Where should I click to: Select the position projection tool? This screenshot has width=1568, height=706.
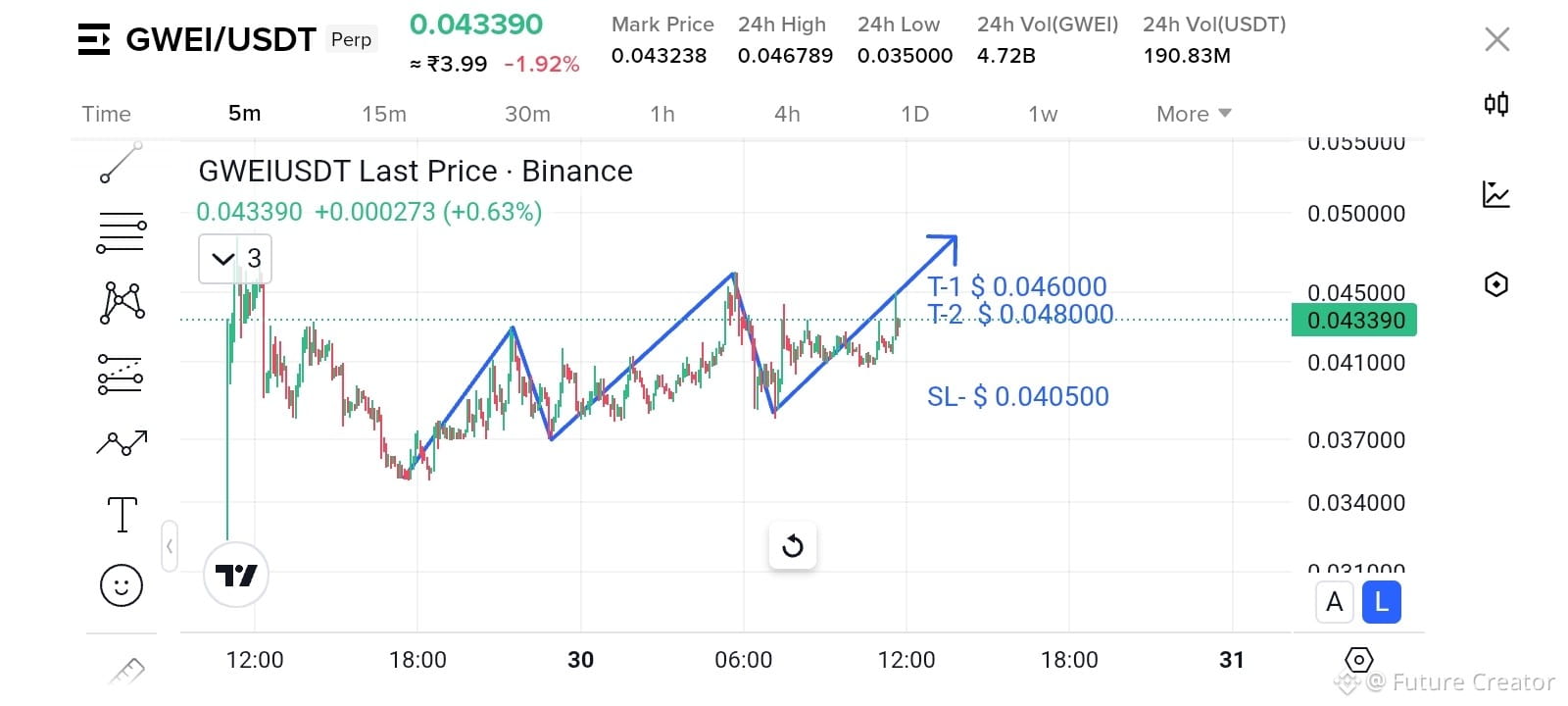point(122,374)
